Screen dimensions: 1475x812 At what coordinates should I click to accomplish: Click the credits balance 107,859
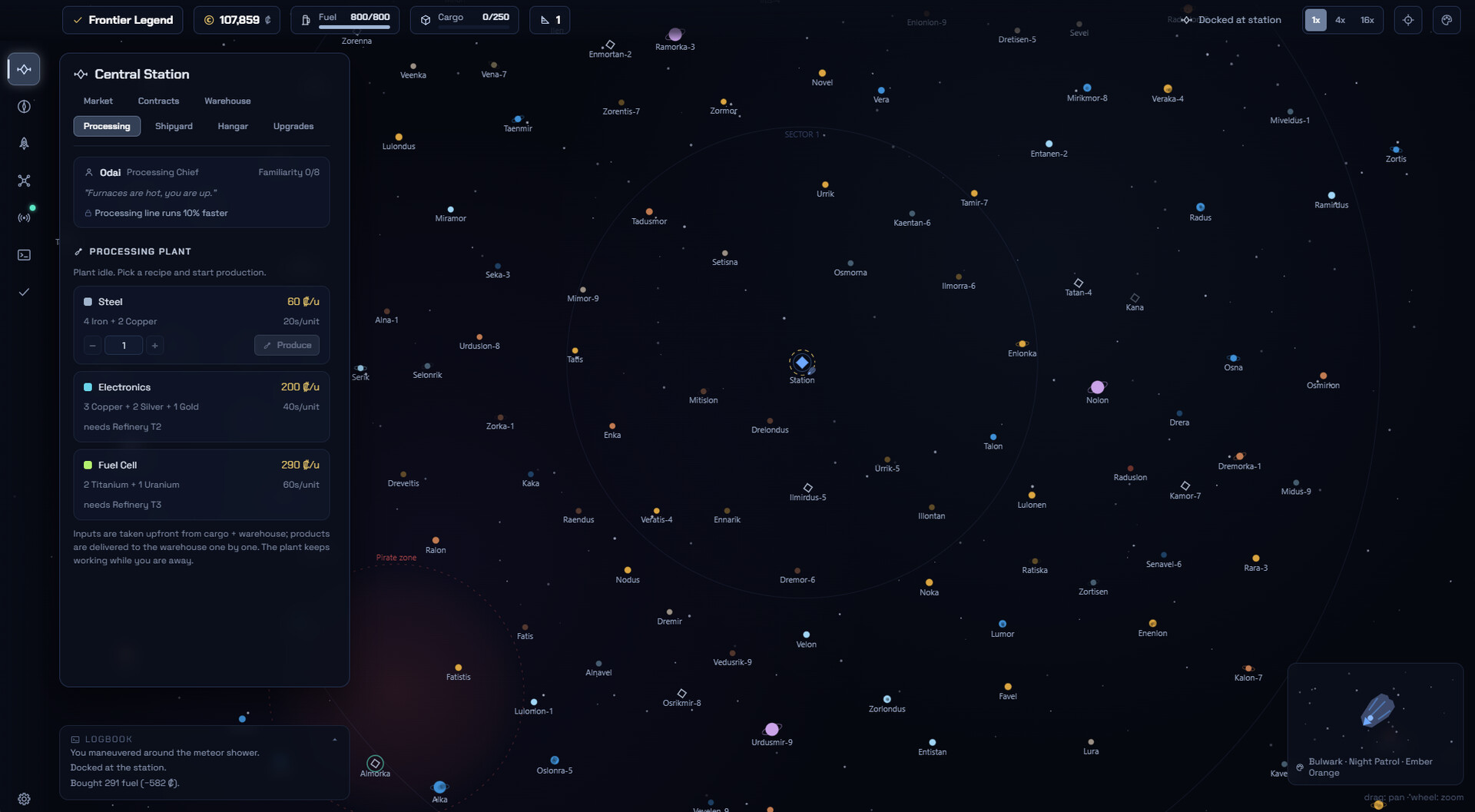(237, 20)
